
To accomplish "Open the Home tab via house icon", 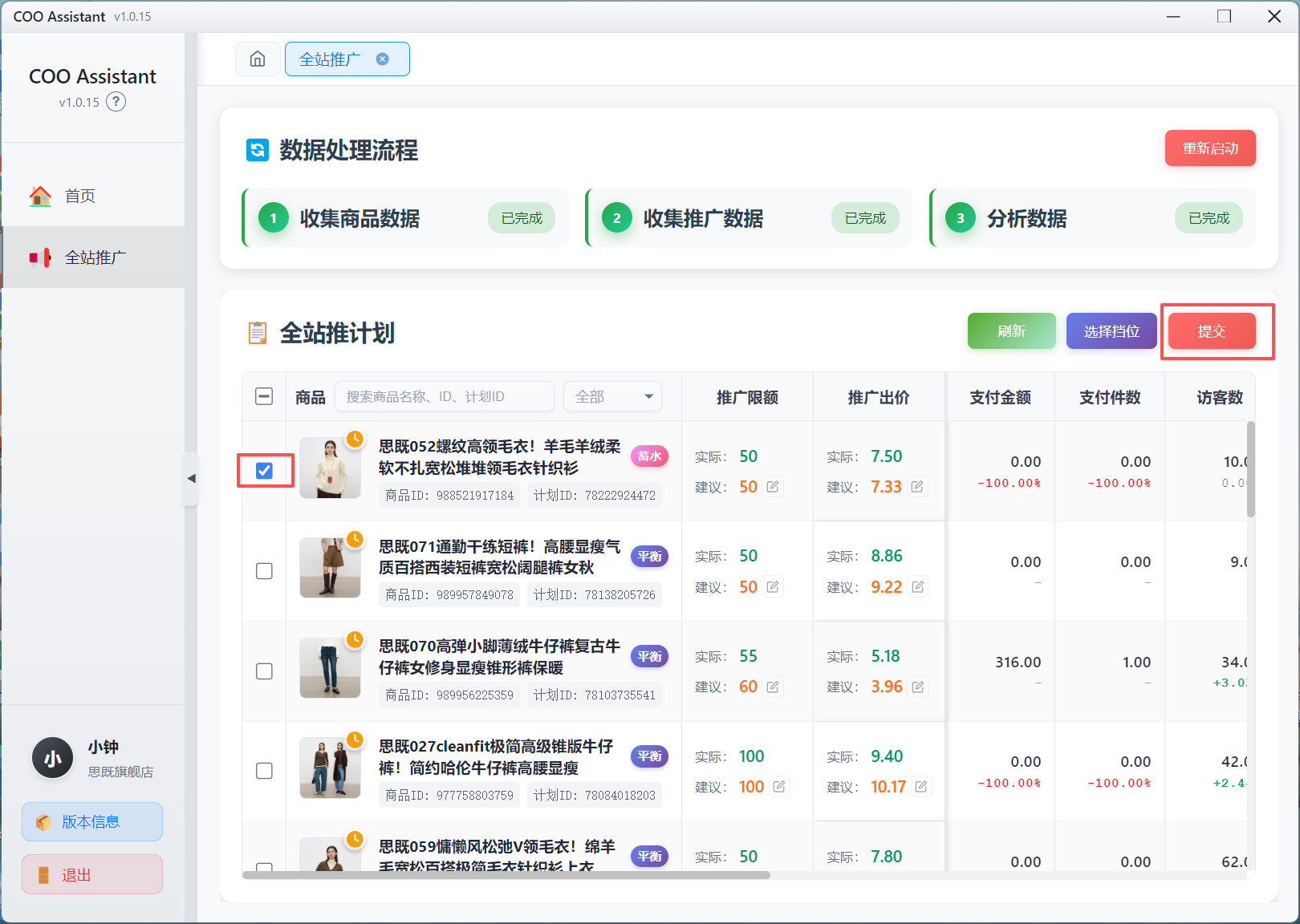I will 258,59.
